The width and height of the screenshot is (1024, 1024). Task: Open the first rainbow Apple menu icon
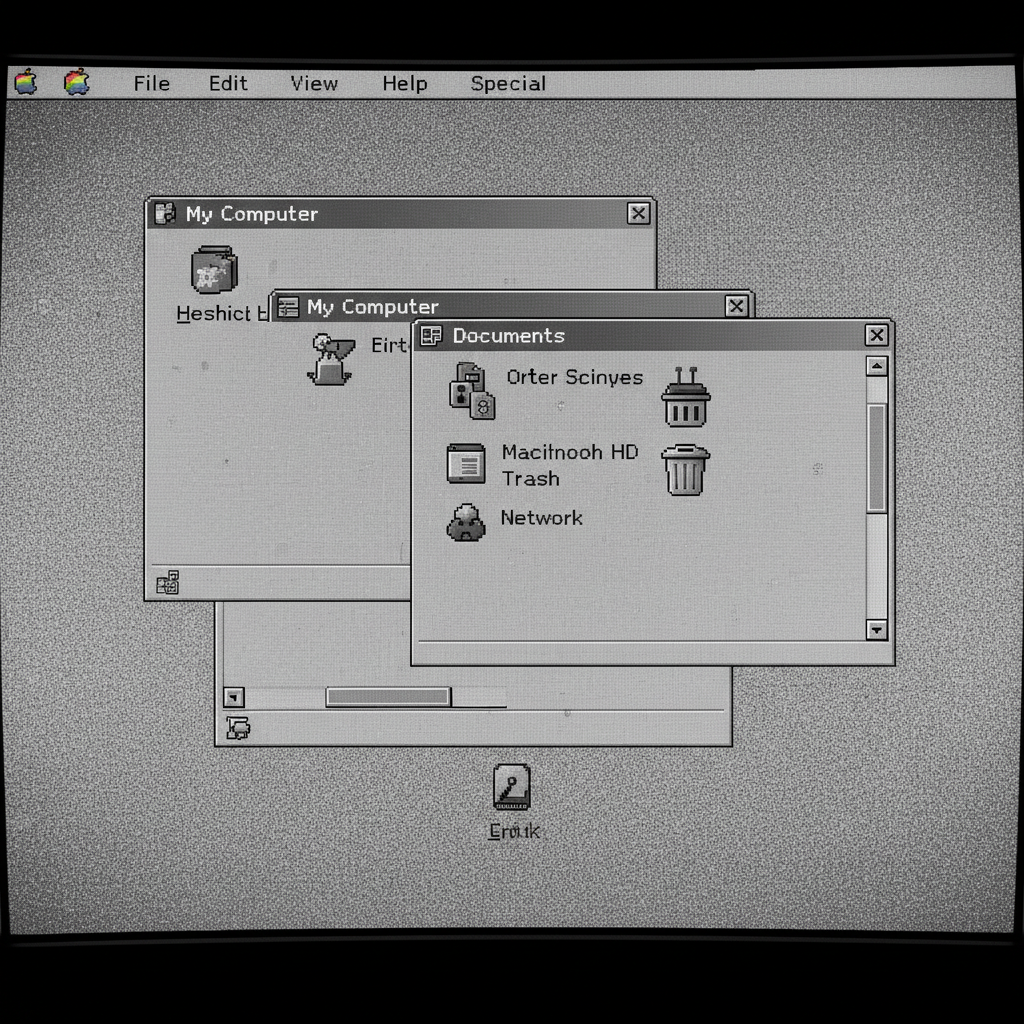(25, 82)
